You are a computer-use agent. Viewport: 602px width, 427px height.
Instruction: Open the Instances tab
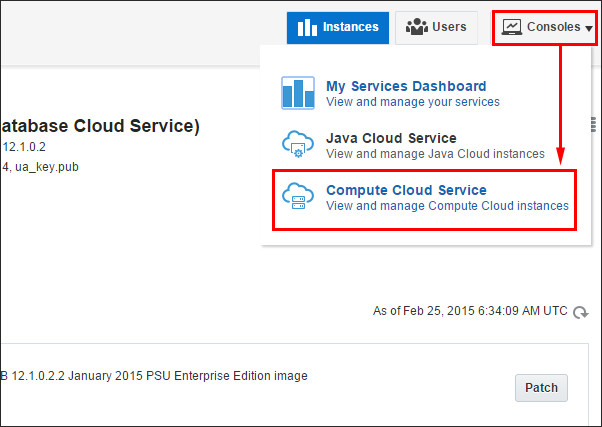coord(337,27)
